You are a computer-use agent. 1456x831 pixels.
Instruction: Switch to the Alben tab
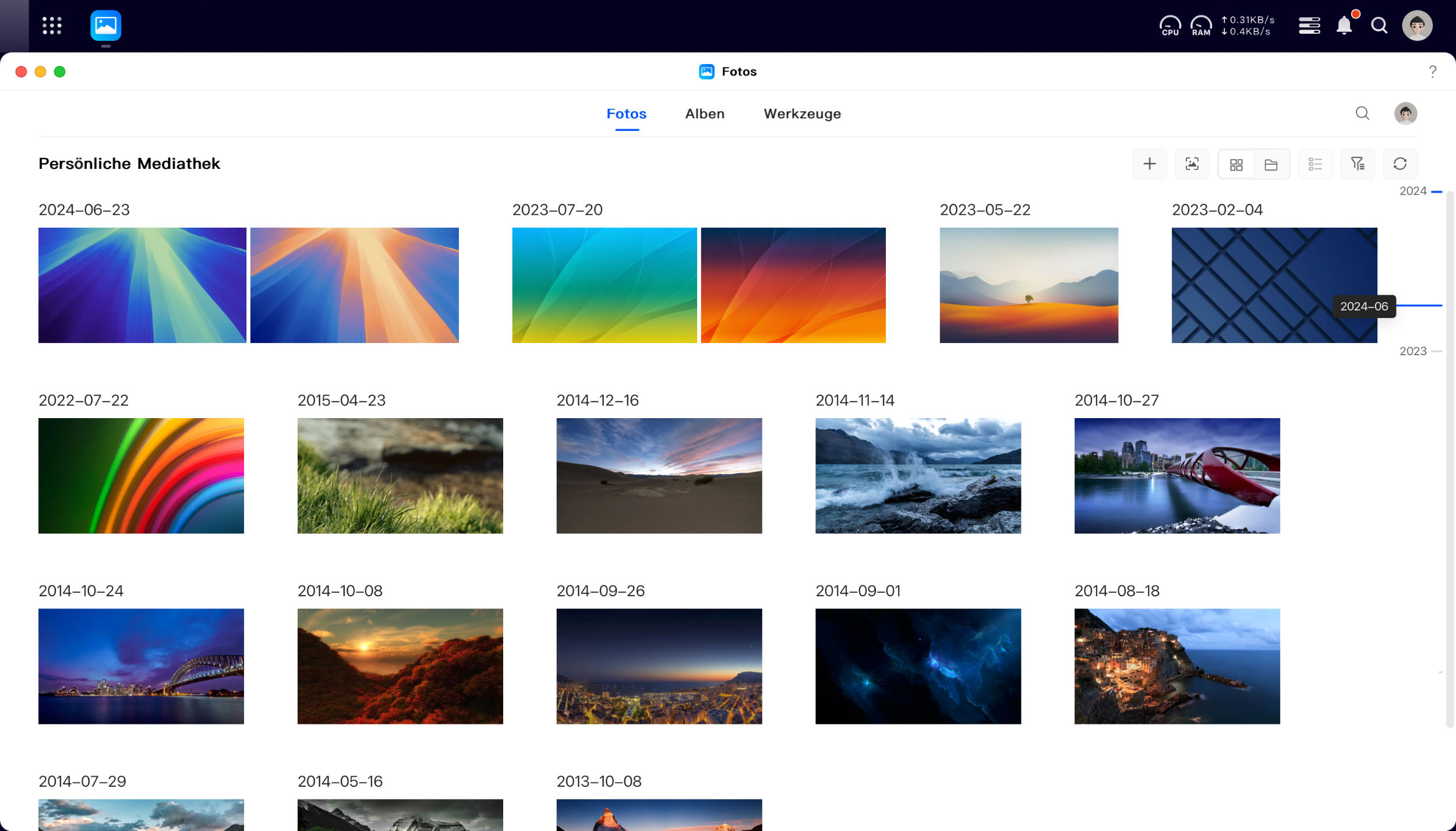(x=705, y=114)
